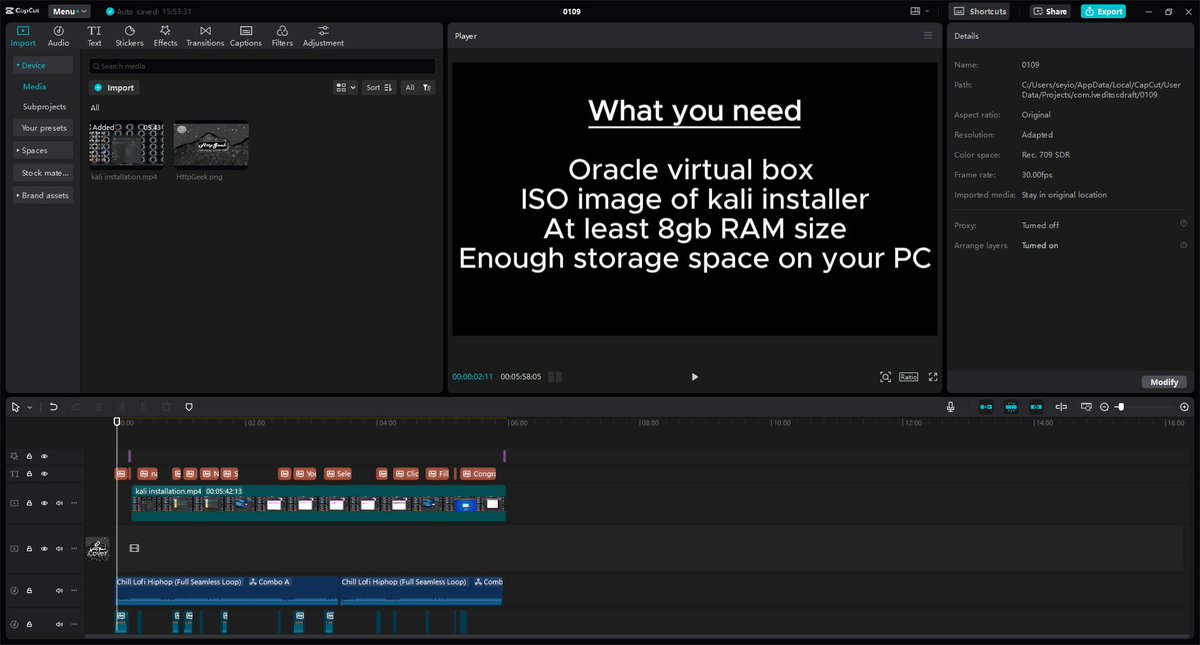The width and height of the screenshot is (1200, 645).
Task: Open Stock materials in sidebar
Action: pyautogui.click(x=43, y=173)
